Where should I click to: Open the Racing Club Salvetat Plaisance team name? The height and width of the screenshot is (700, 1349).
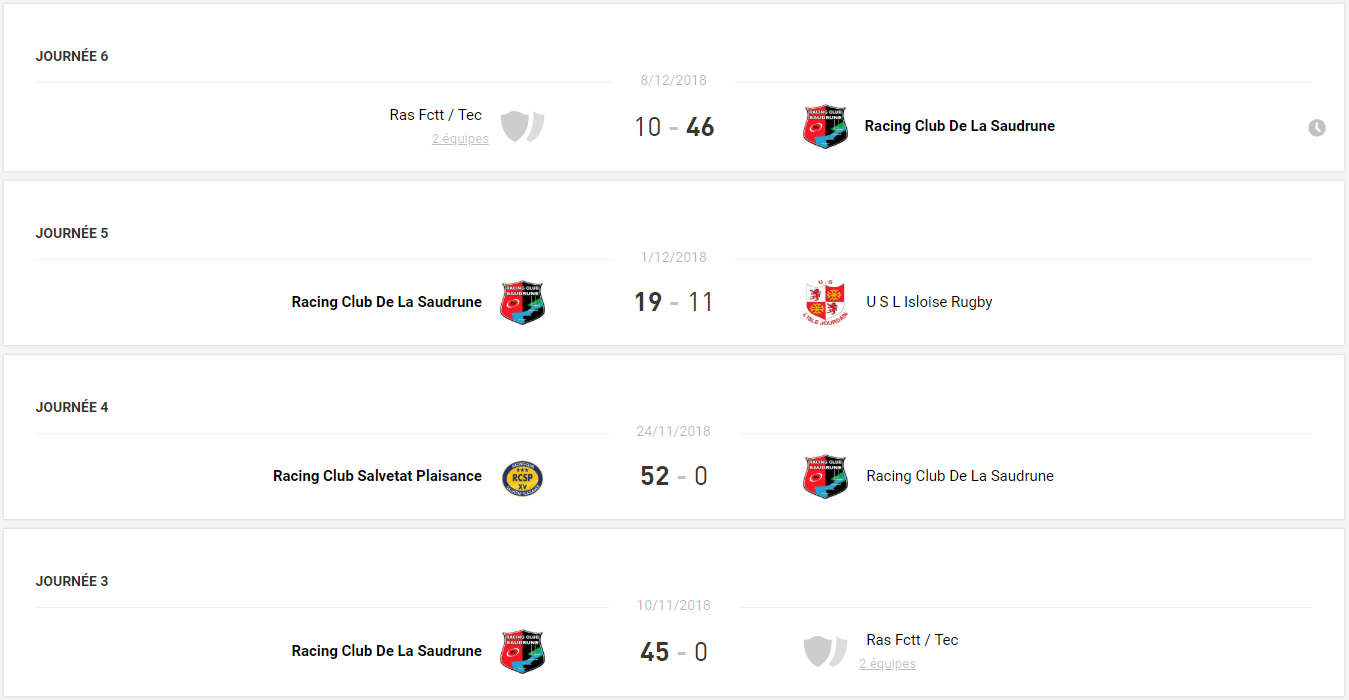(x=377, y=476)
